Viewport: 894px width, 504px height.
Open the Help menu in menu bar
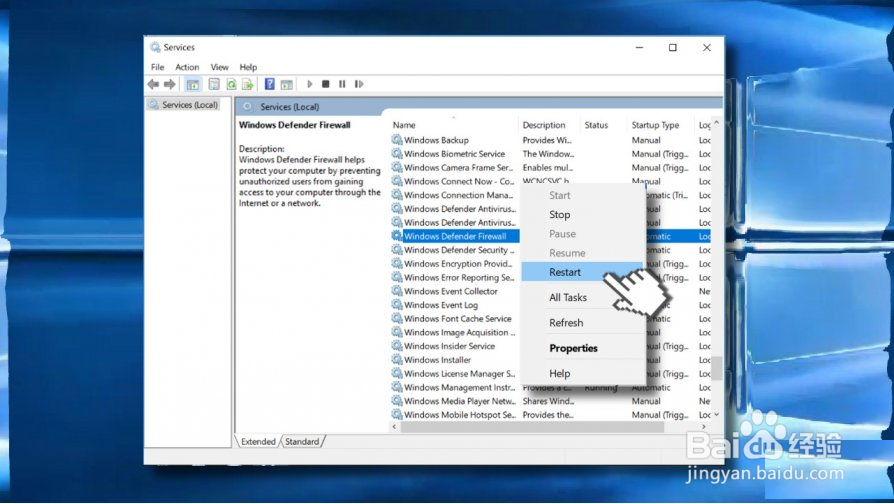click(248, 67)
